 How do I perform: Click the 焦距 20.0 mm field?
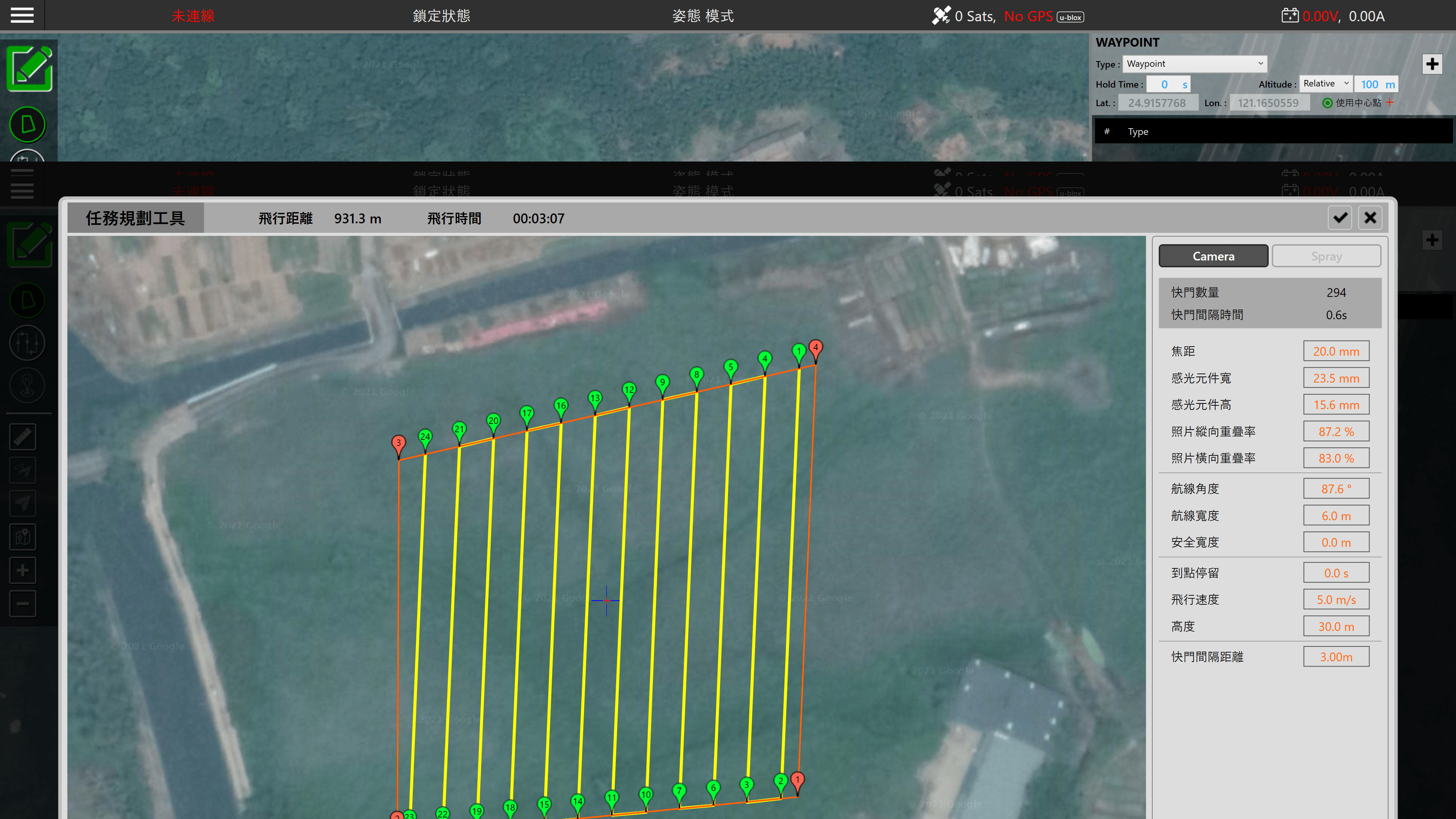point(1335,351)
